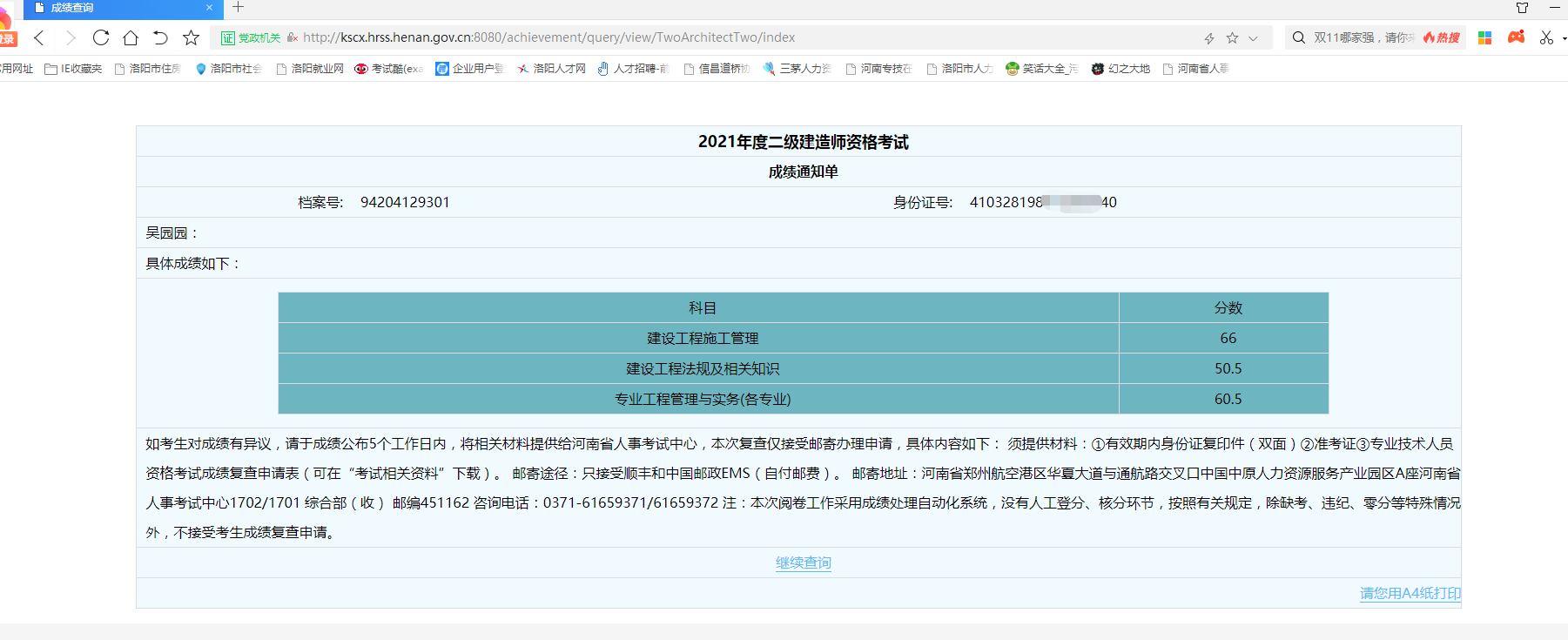The width and height of the screenshot is (1568, 640).
Task: Expand the address bar dropdown chevron
Action: point(1253,38)
